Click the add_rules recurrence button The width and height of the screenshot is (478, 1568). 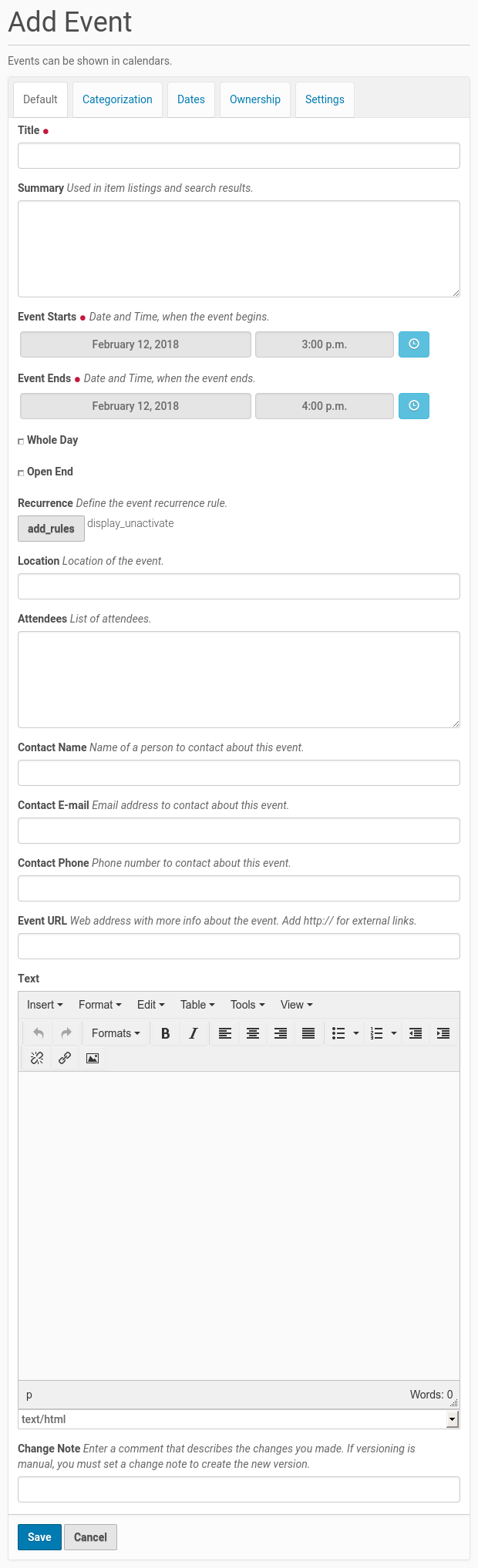point(51,529)
